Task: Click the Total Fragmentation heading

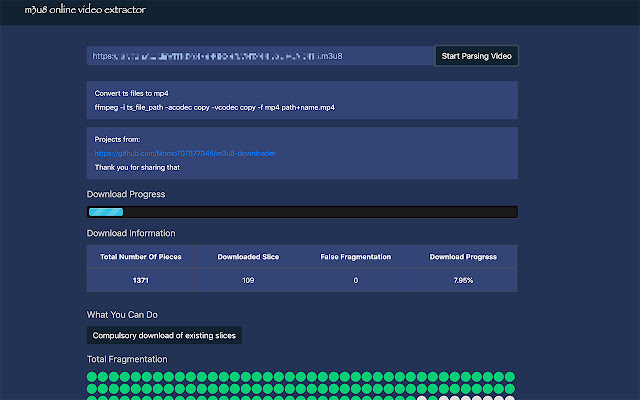Action: click(127, 359)
